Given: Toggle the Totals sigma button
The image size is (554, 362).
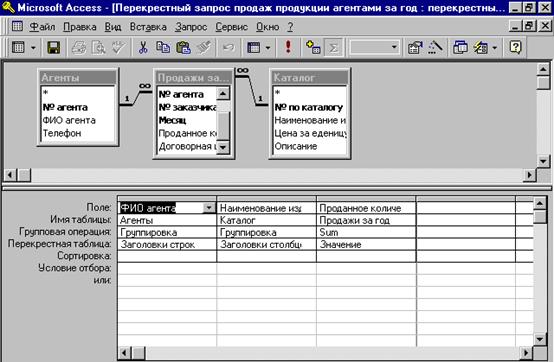Looking at the screenshot, I should pos(334,47).
